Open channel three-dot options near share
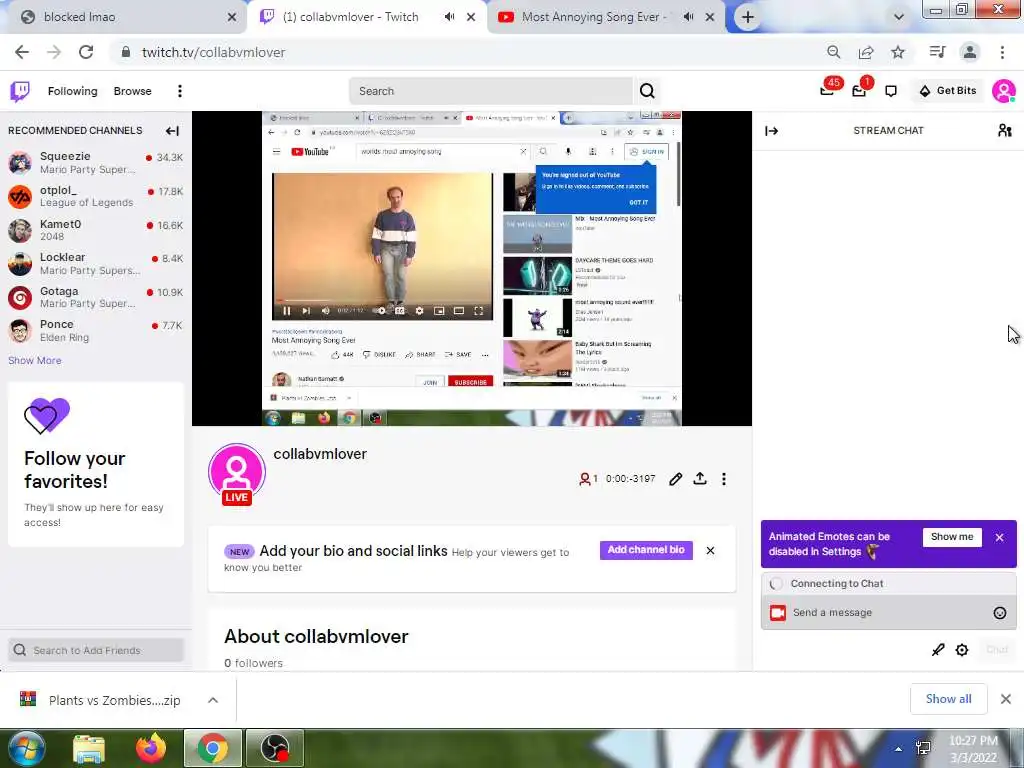This screenshot has width=1024, height=768. (x=724, y=479)
